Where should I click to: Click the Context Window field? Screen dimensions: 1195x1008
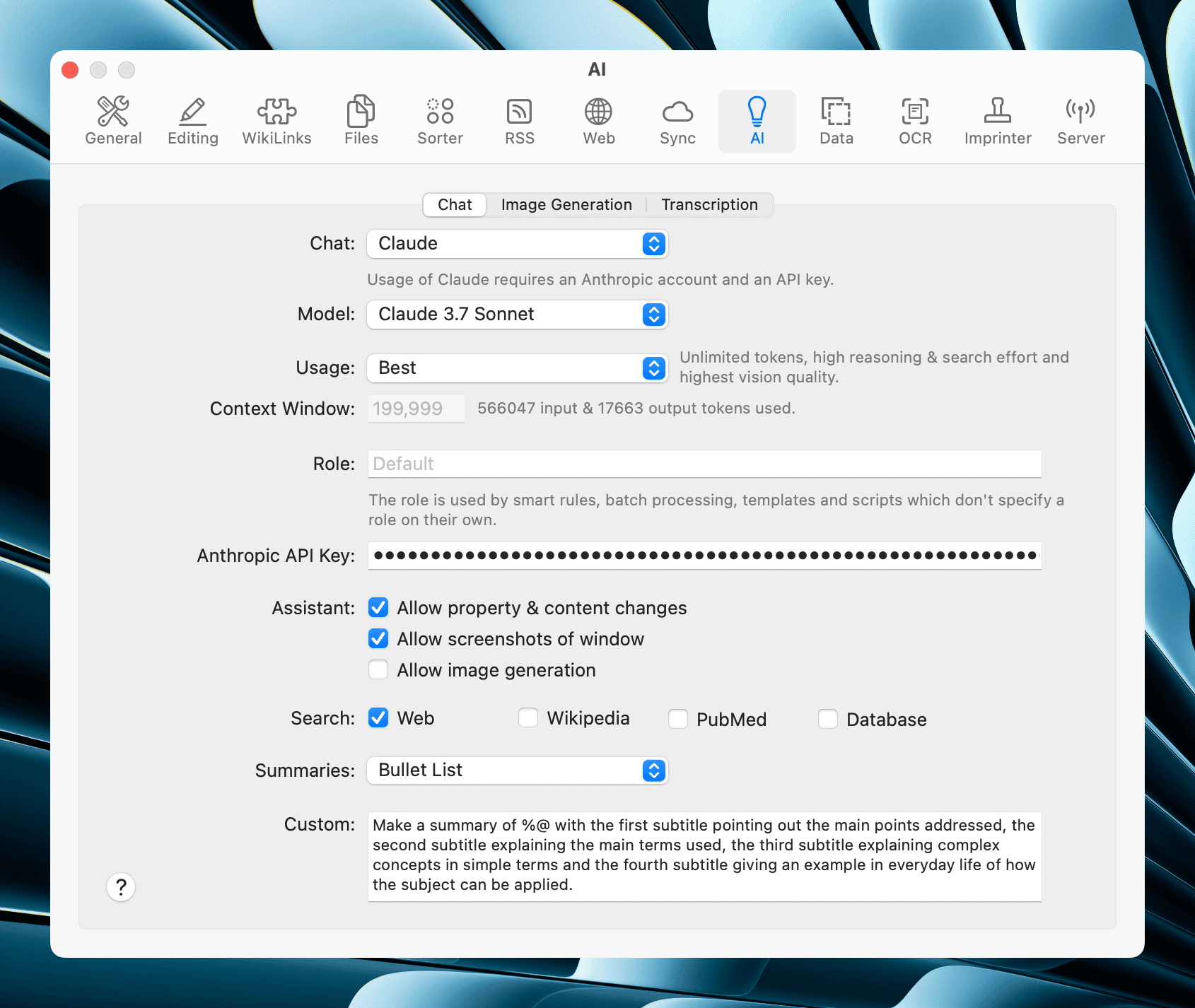pyautogui.click(x=416, y=409)
